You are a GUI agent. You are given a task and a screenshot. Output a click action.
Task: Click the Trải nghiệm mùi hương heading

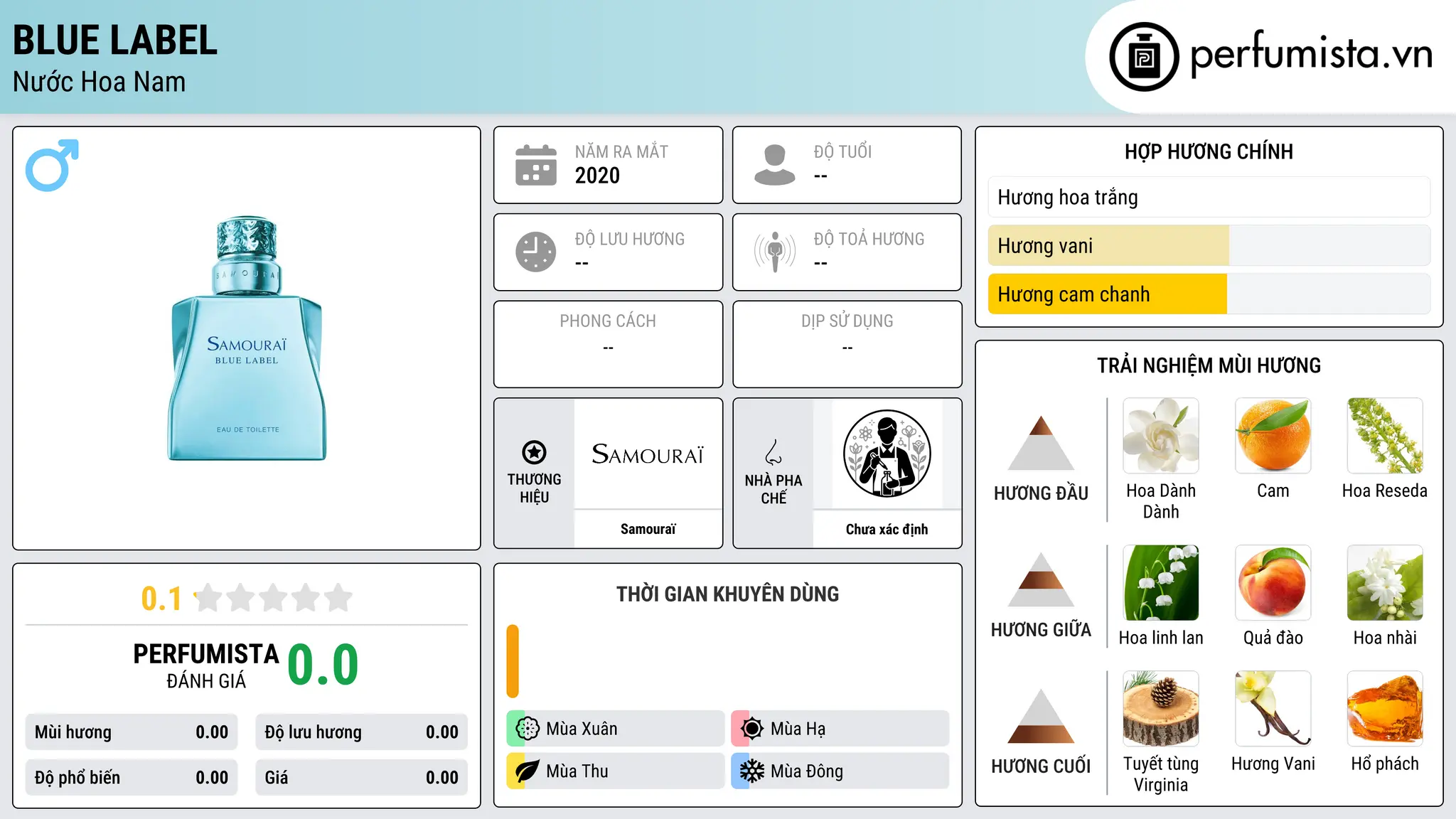pos(1209,365)
